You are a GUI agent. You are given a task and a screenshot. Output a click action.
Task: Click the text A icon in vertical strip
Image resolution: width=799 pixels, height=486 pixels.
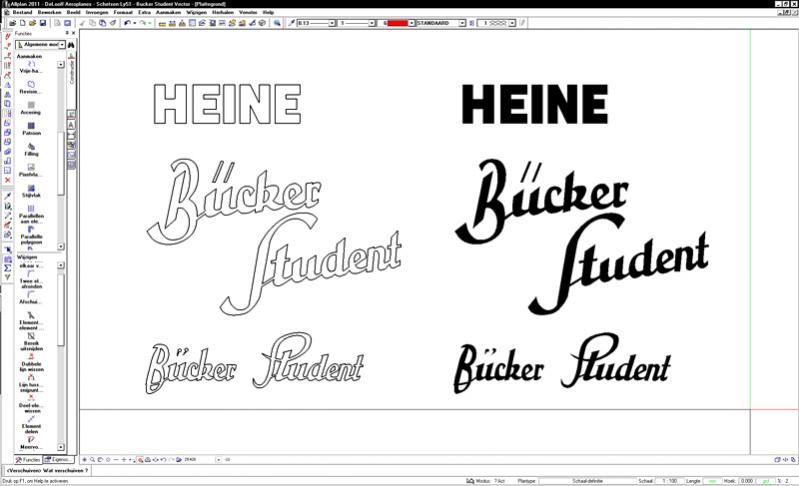(71, 125)
